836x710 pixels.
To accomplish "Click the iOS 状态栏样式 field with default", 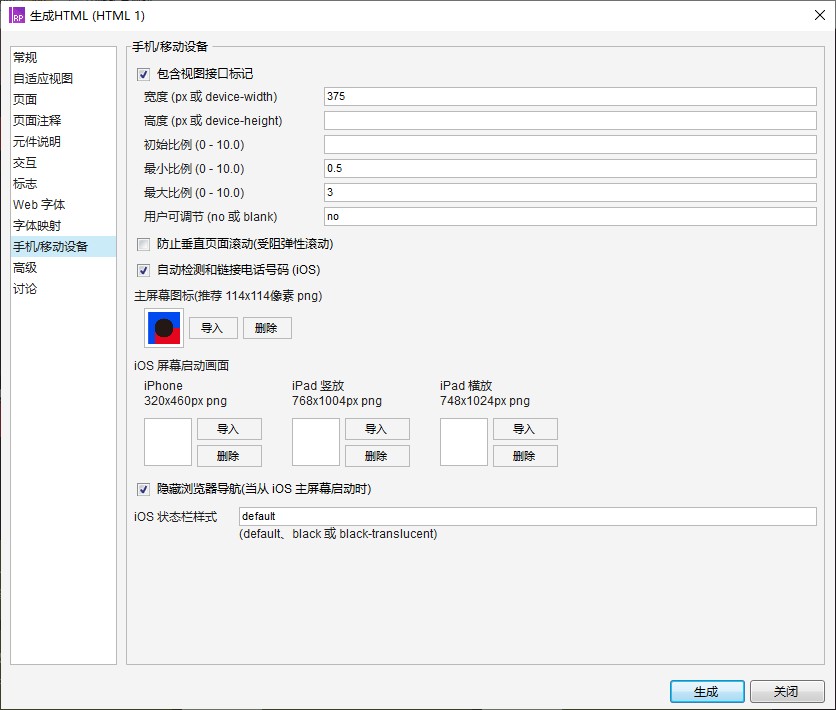I will [x=527, y=517].
